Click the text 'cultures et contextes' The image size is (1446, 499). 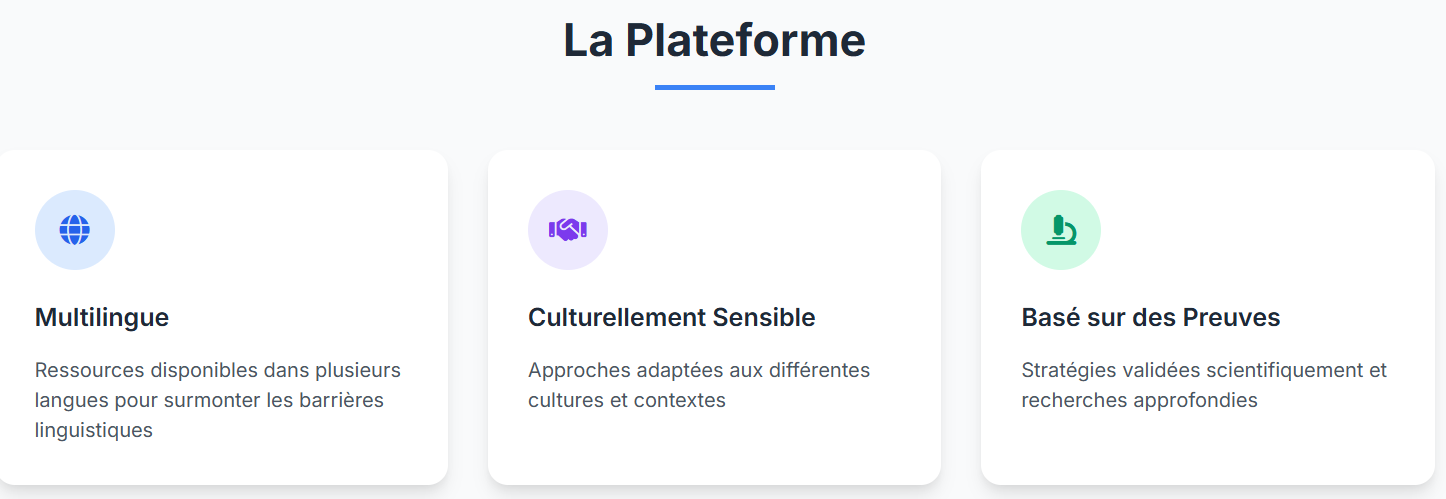coord(627,400)
